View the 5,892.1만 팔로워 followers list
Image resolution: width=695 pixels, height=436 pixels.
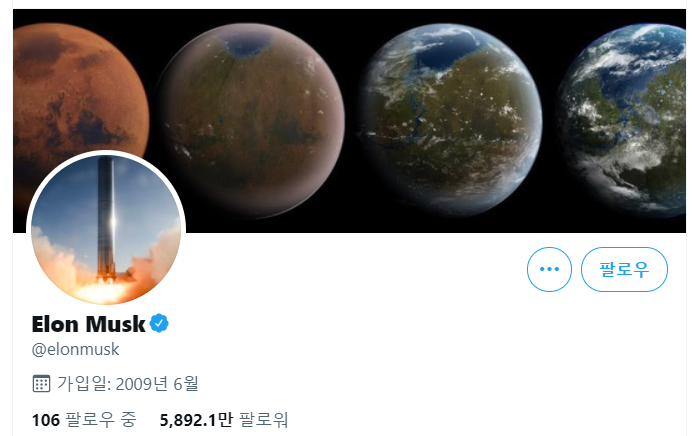coord(224,420)
